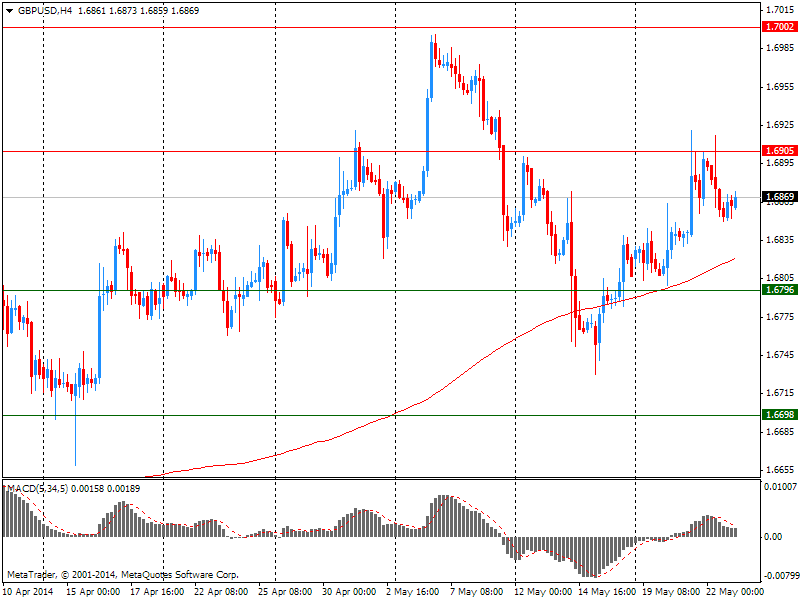
Task: Click the 1.6805 value on the price scale
Action: click(780, 278)
